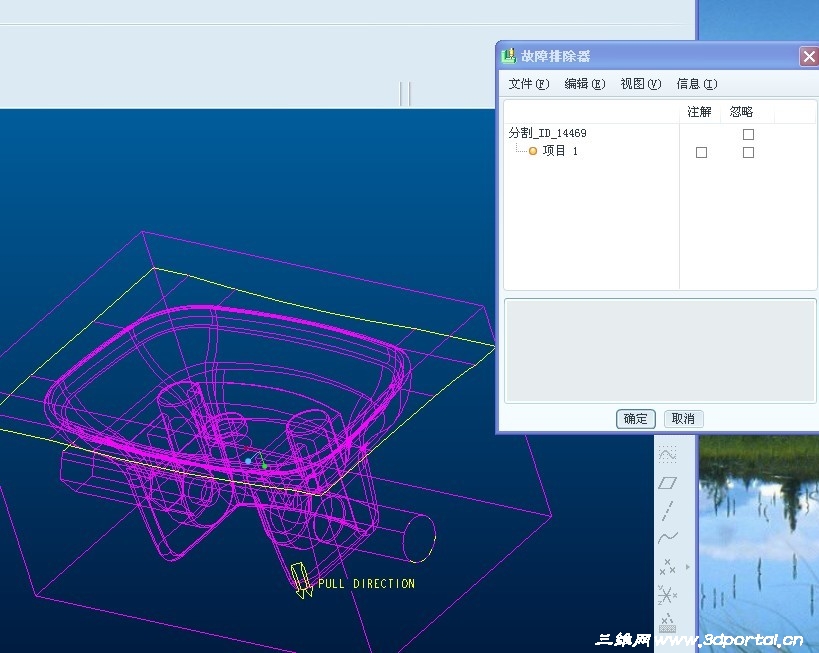Open the 信息(I) menu
The width and height of the screenshot is (819, 653).
[697, 84]
